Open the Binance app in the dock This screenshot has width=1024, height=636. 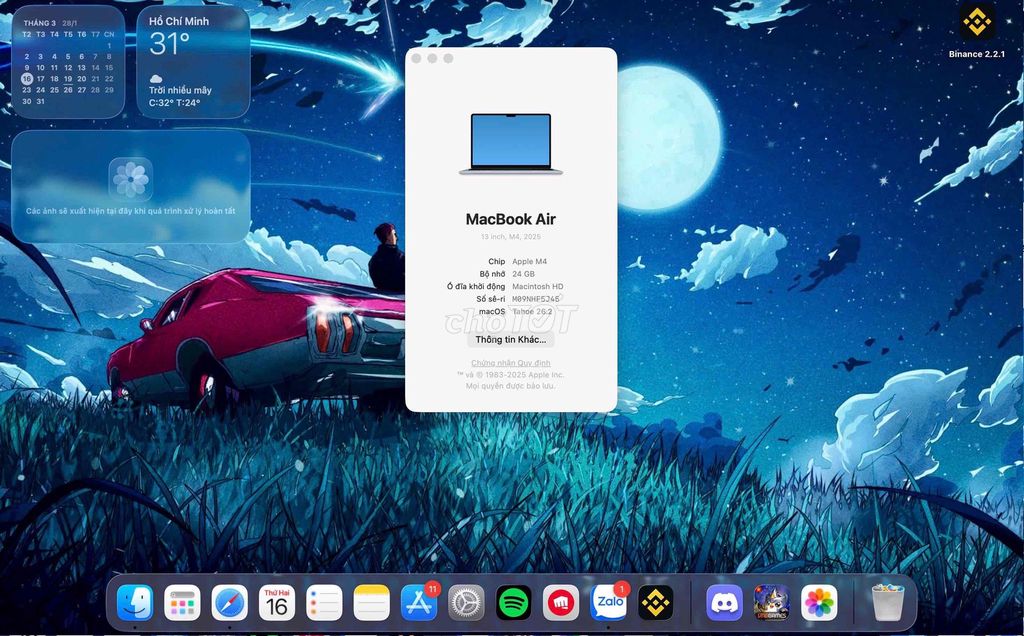656,602
